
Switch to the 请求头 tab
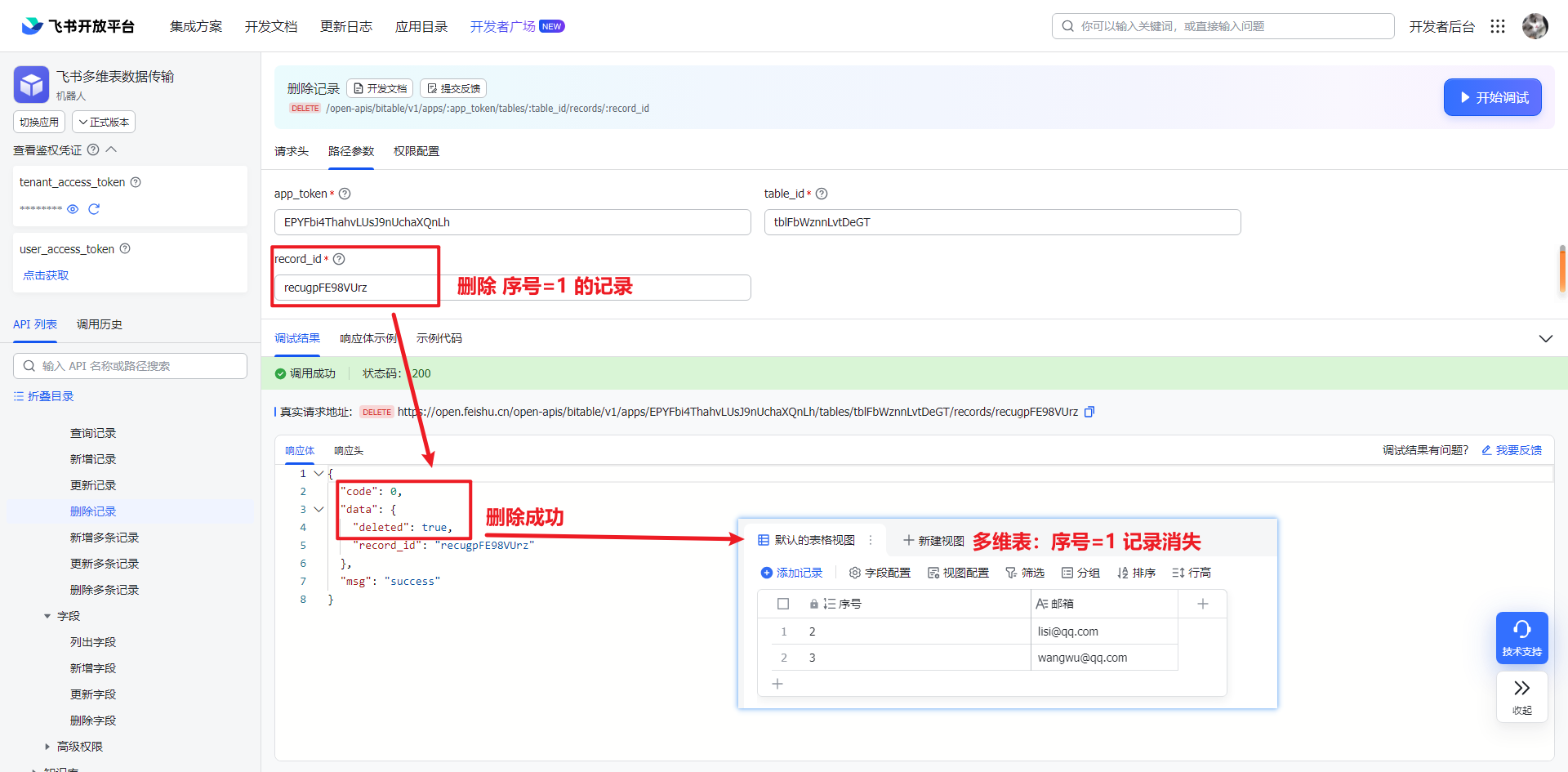(292, 151)
